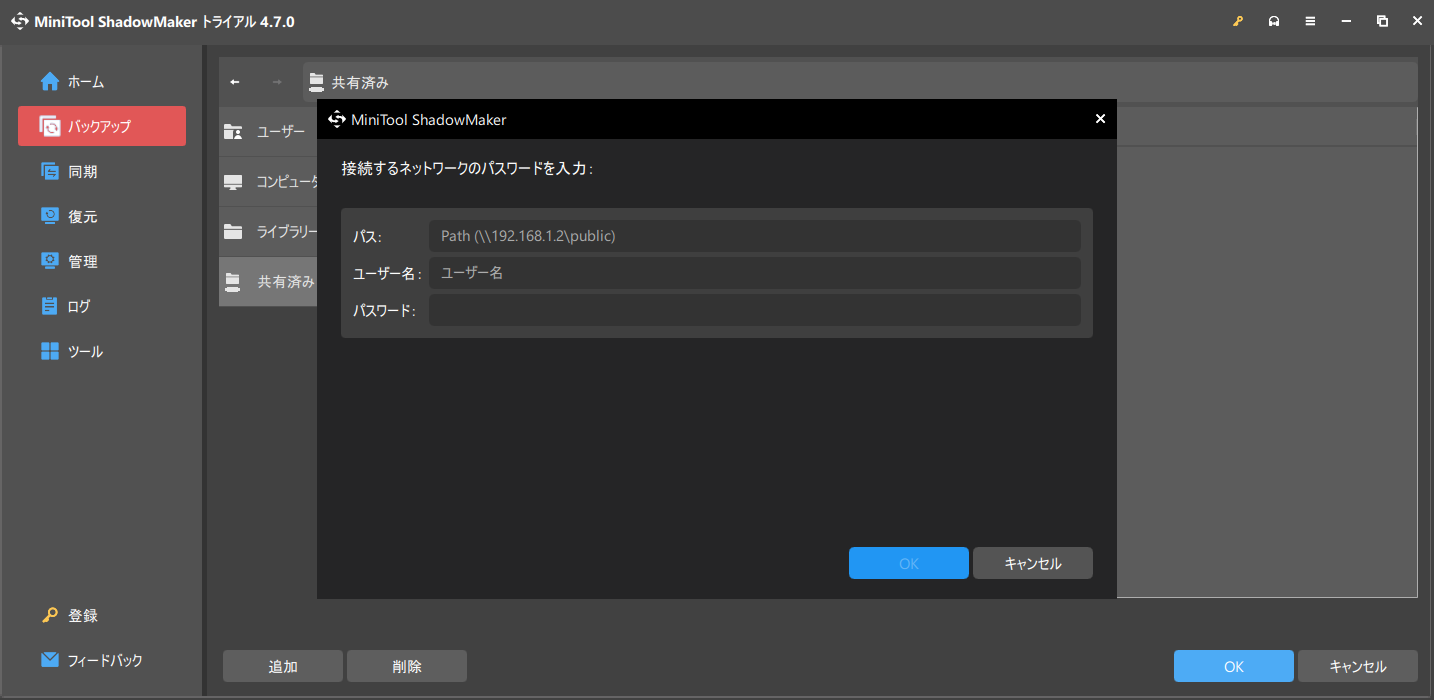Click the forward arrow navigation
This screenshot has height=700, width=1434.
coord(277,82)
